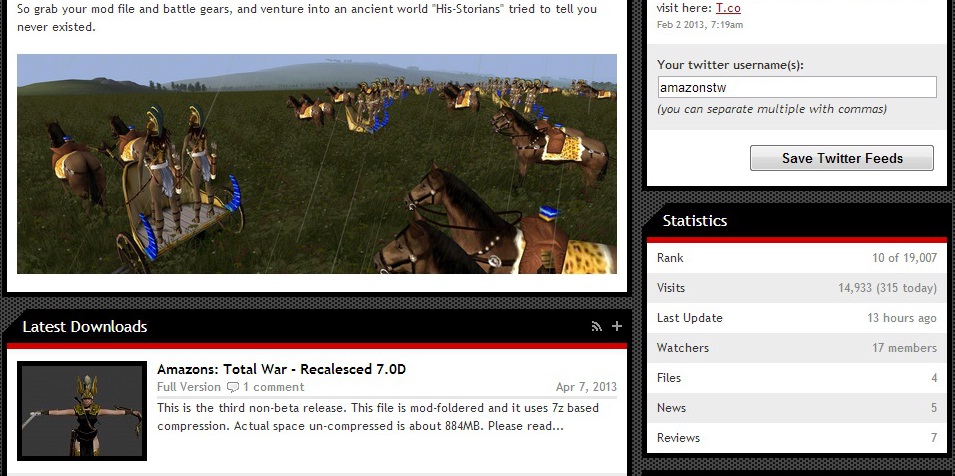Click the Last Update value 13 hours ago
The image size is (955, 476).
(902, 318)
